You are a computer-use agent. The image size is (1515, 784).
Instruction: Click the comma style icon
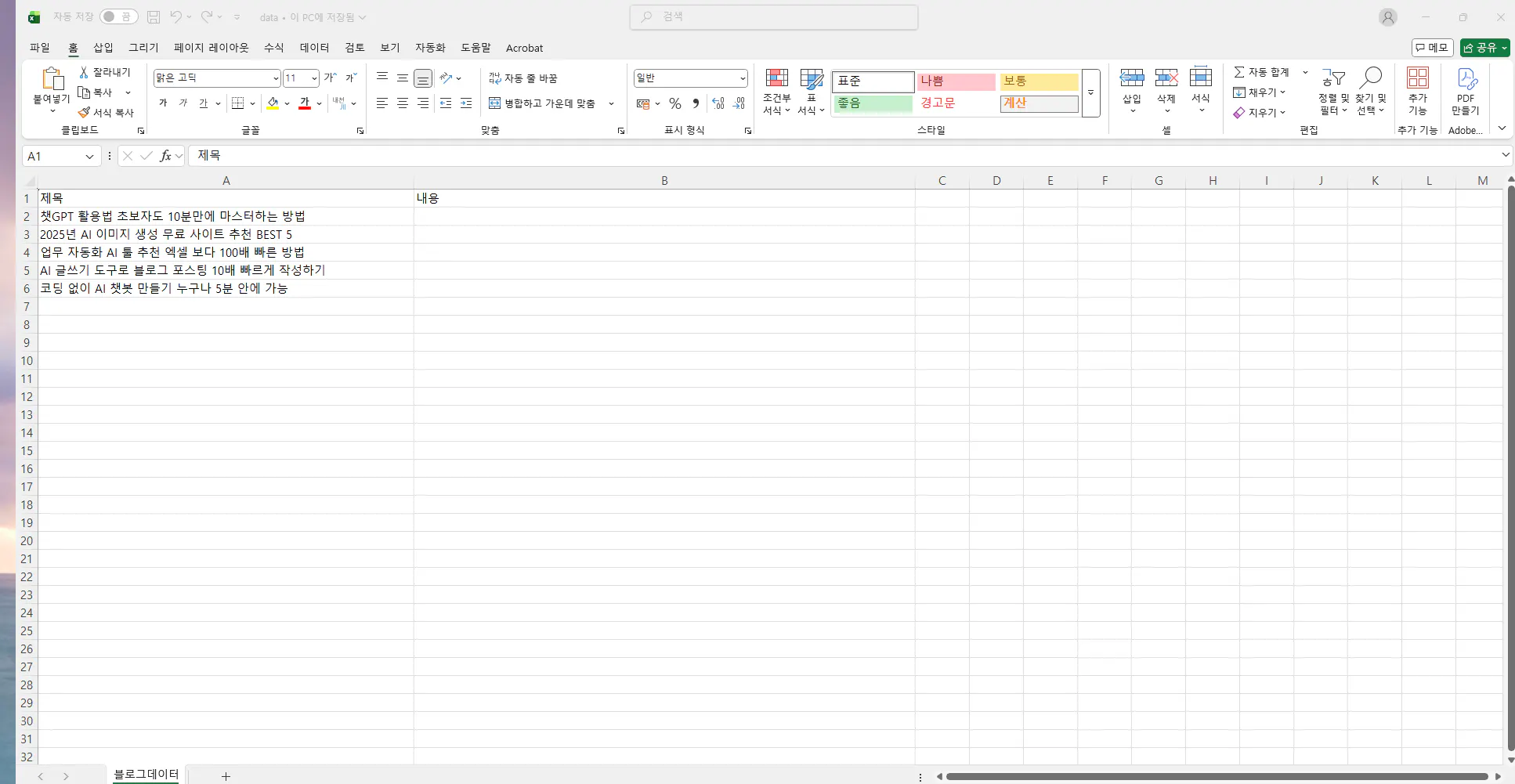[x=696, y=103]
